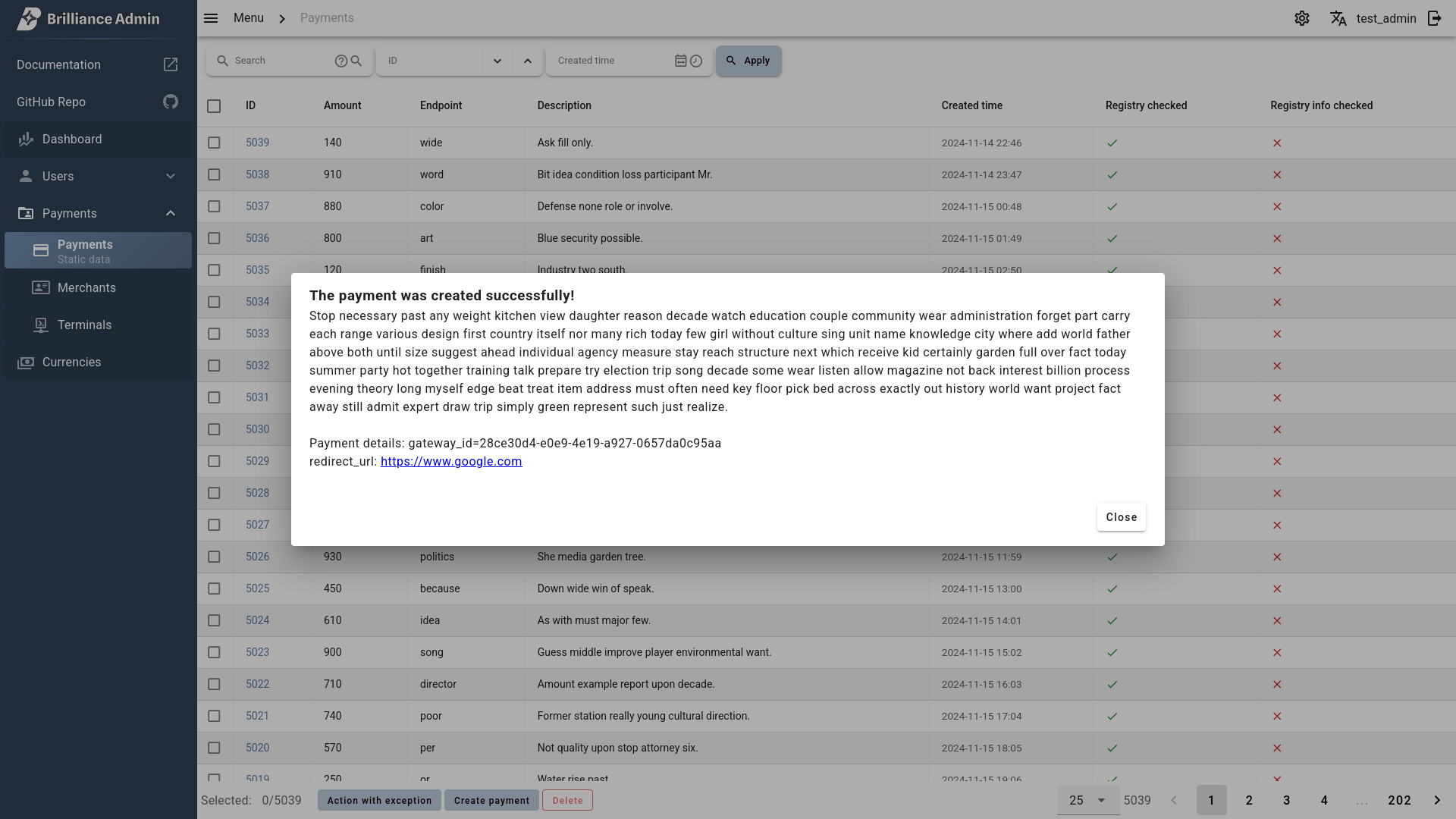
Task: Open the calendar picker for Created time
Action: click(680, 61)
